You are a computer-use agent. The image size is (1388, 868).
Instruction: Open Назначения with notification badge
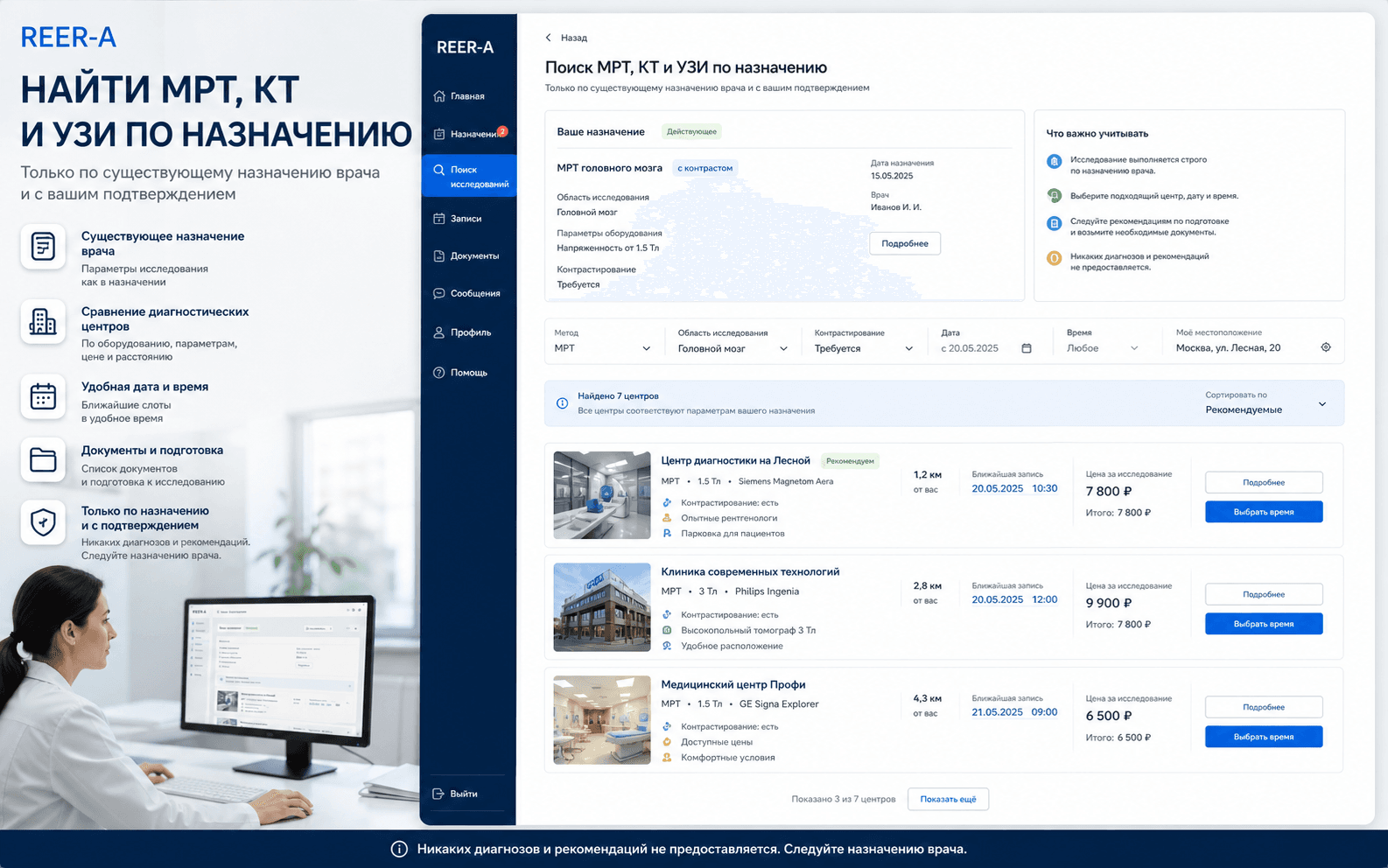click(x=468, y=134)
